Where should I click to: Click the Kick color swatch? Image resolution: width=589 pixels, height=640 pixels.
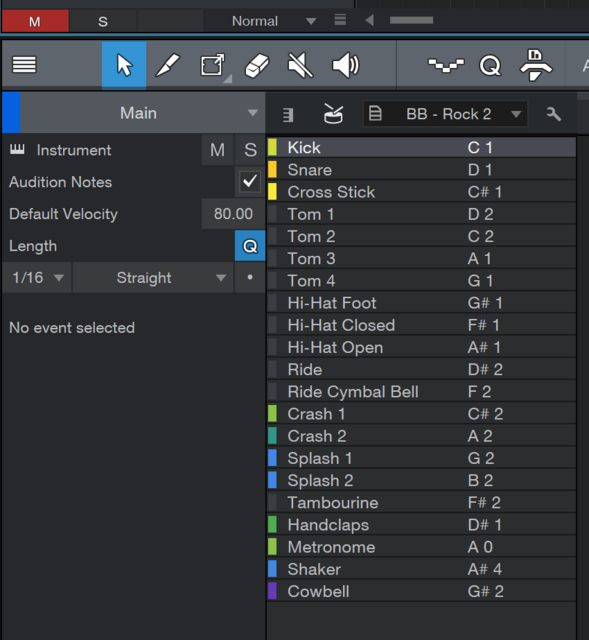point(272,147)
